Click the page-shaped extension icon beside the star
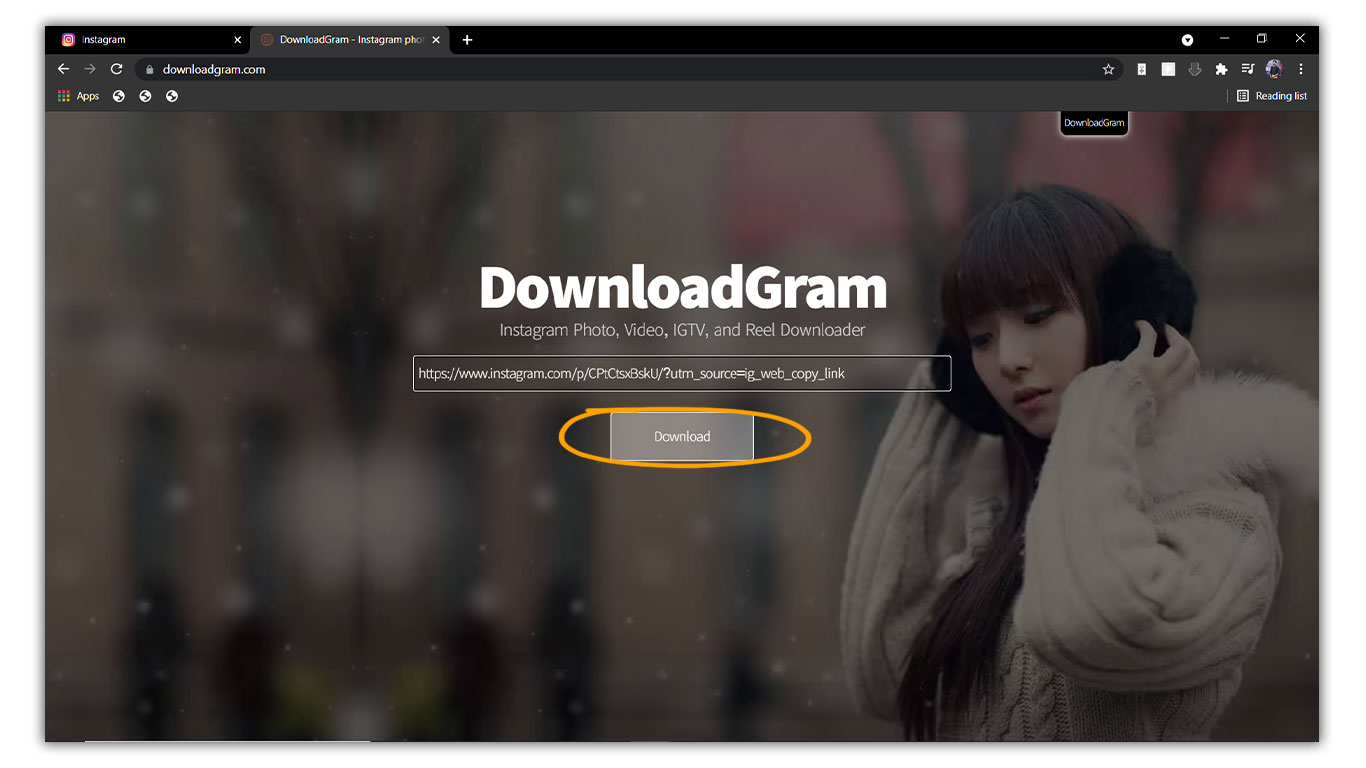Image resolution: width=1366 pixels, height=768 pixels. coord(1142,69)
